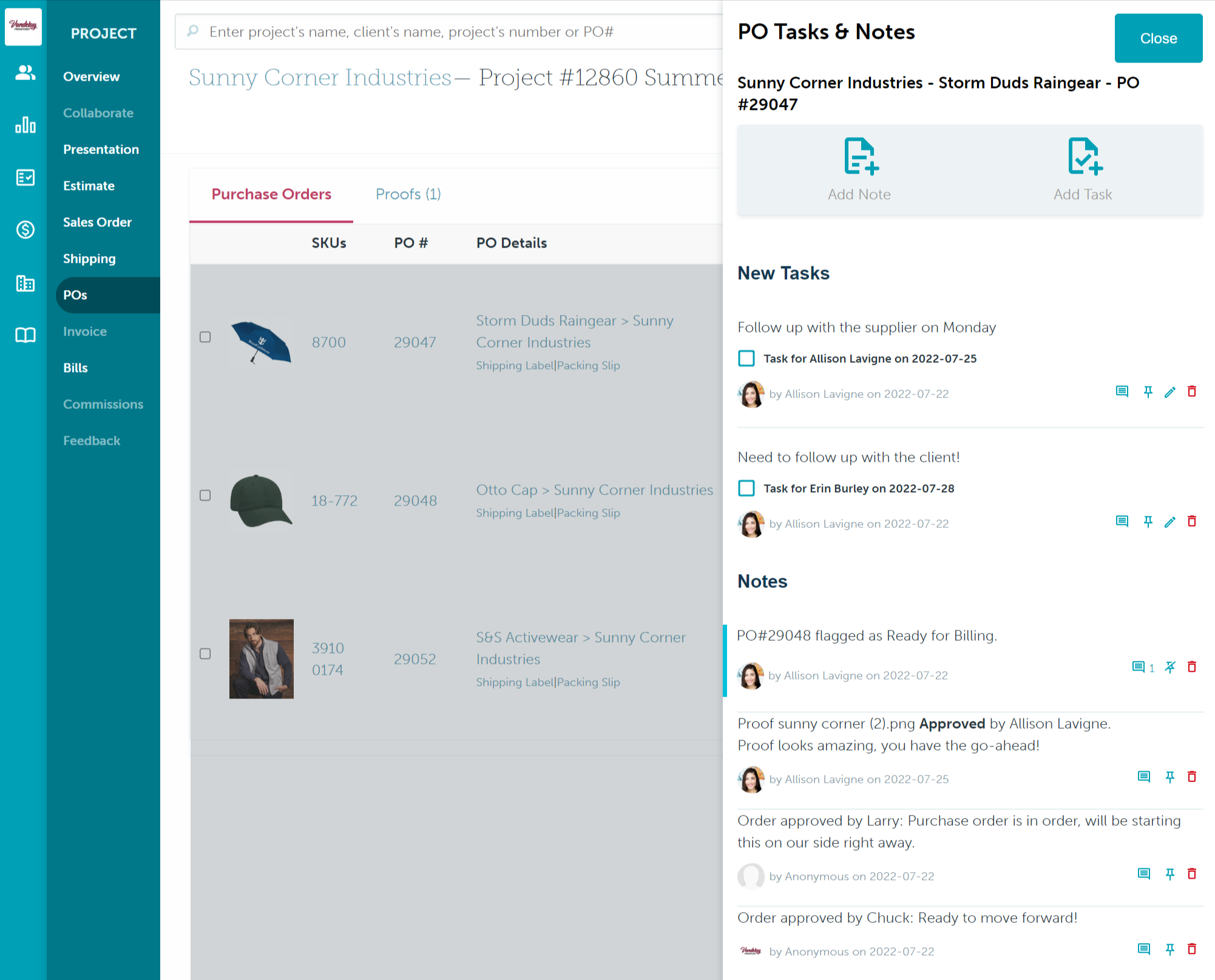Open Commissions in project menu

(x=103, y=404)
